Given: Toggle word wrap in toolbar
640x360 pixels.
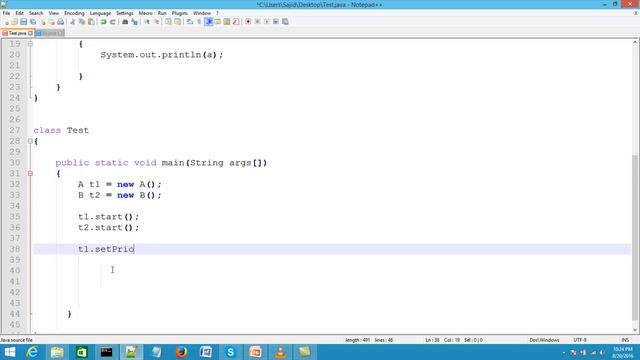Looking at the screenshot, I should tap(190, 22).
